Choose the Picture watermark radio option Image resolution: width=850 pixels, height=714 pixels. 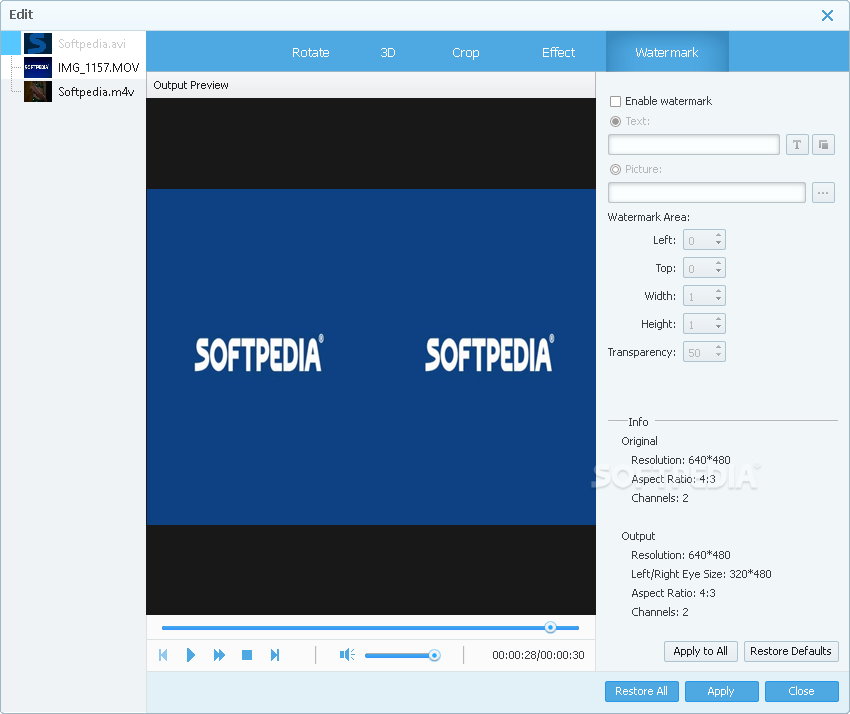[x=615, y=169]
